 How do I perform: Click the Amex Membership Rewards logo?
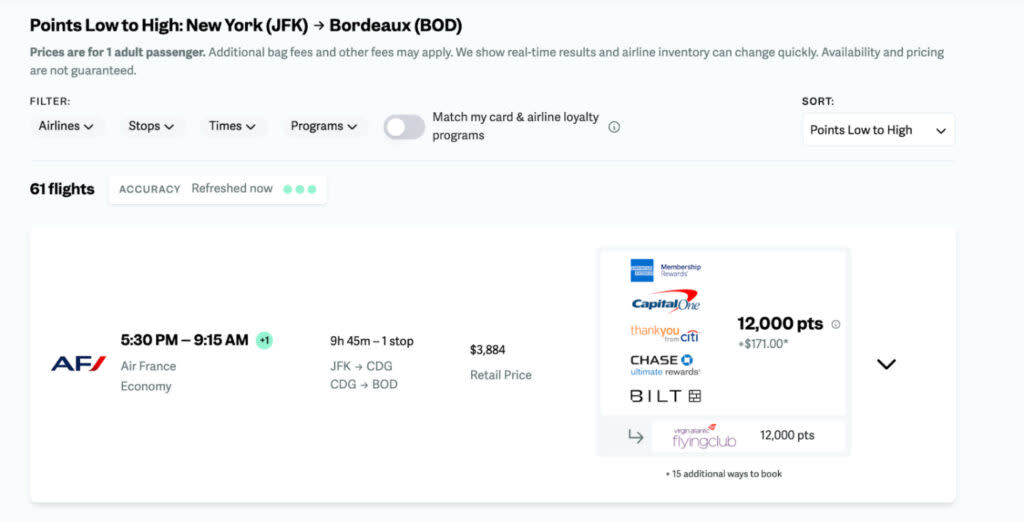click(x=665, y=270)
